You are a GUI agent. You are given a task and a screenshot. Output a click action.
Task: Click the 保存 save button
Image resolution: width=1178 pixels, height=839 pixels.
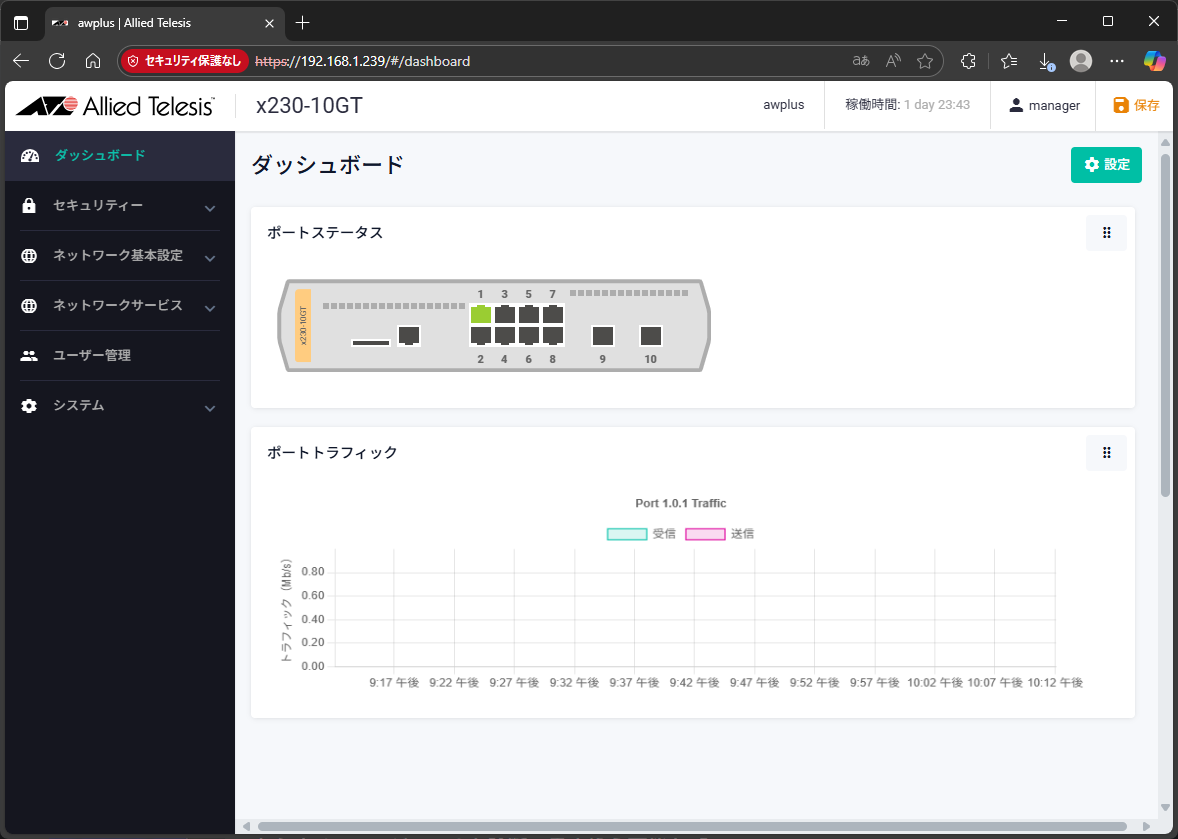click(1136, 106)
